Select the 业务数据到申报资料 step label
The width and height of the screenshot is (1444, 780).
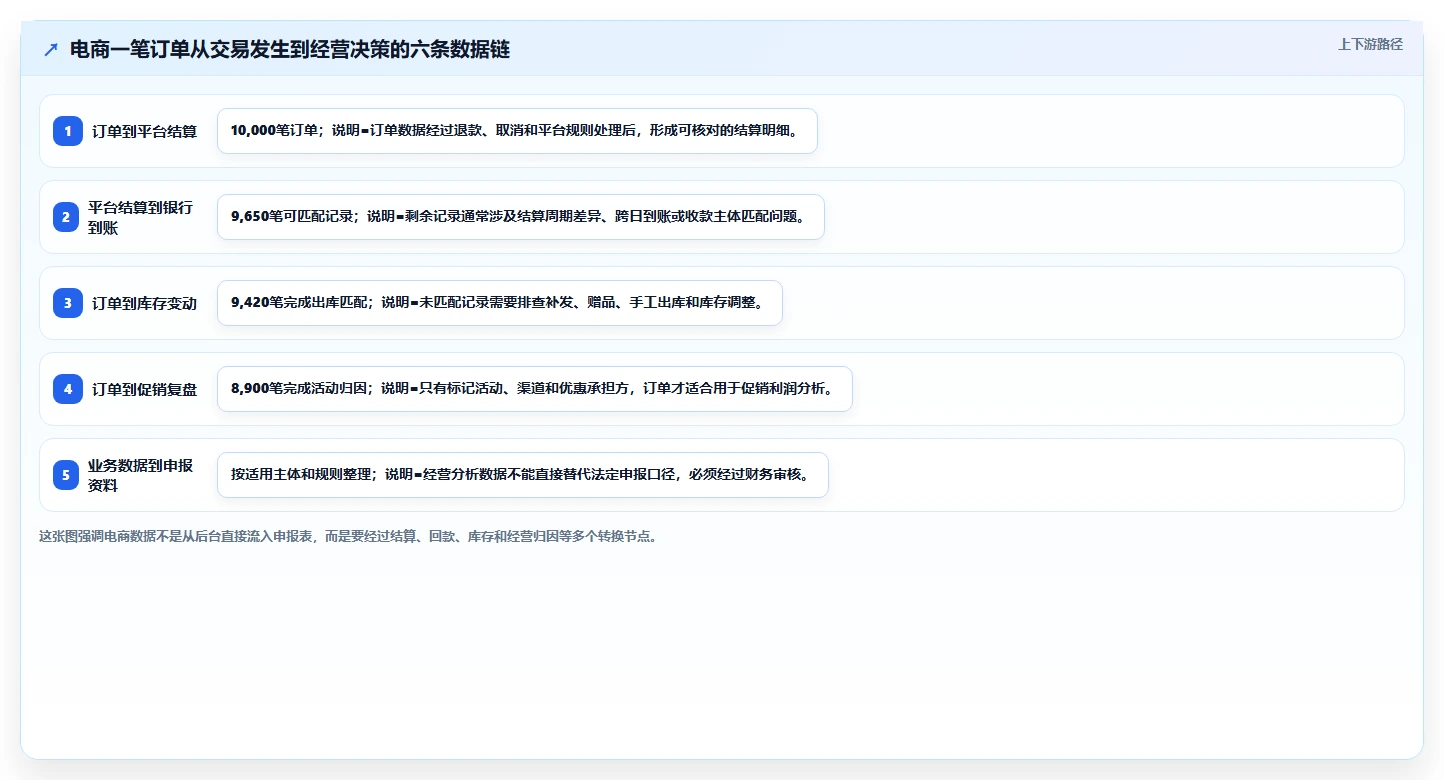point(141,475)
